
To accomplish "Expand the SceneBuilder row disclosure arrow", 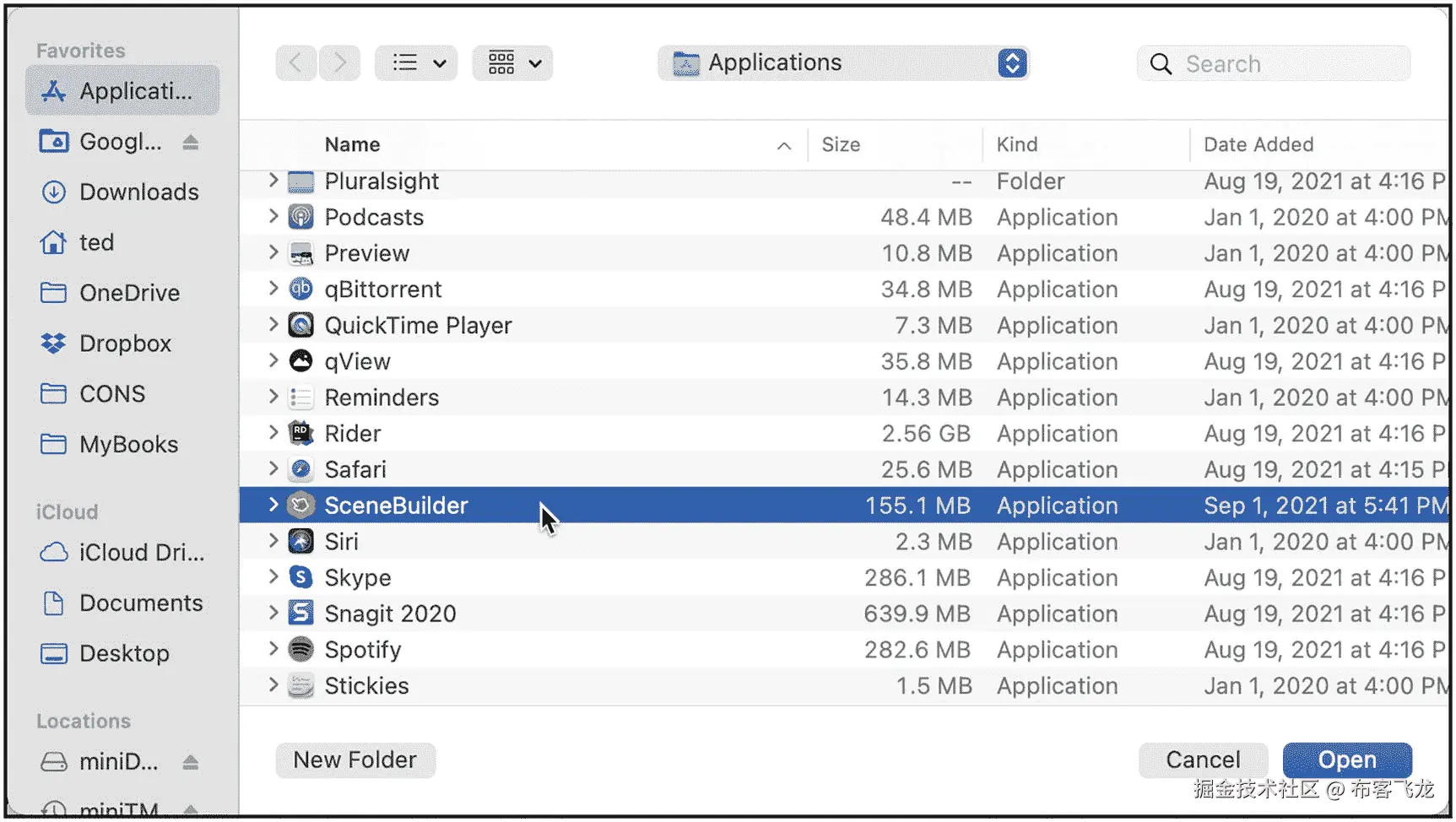I will pyautogui.click(x=273, y=505).
